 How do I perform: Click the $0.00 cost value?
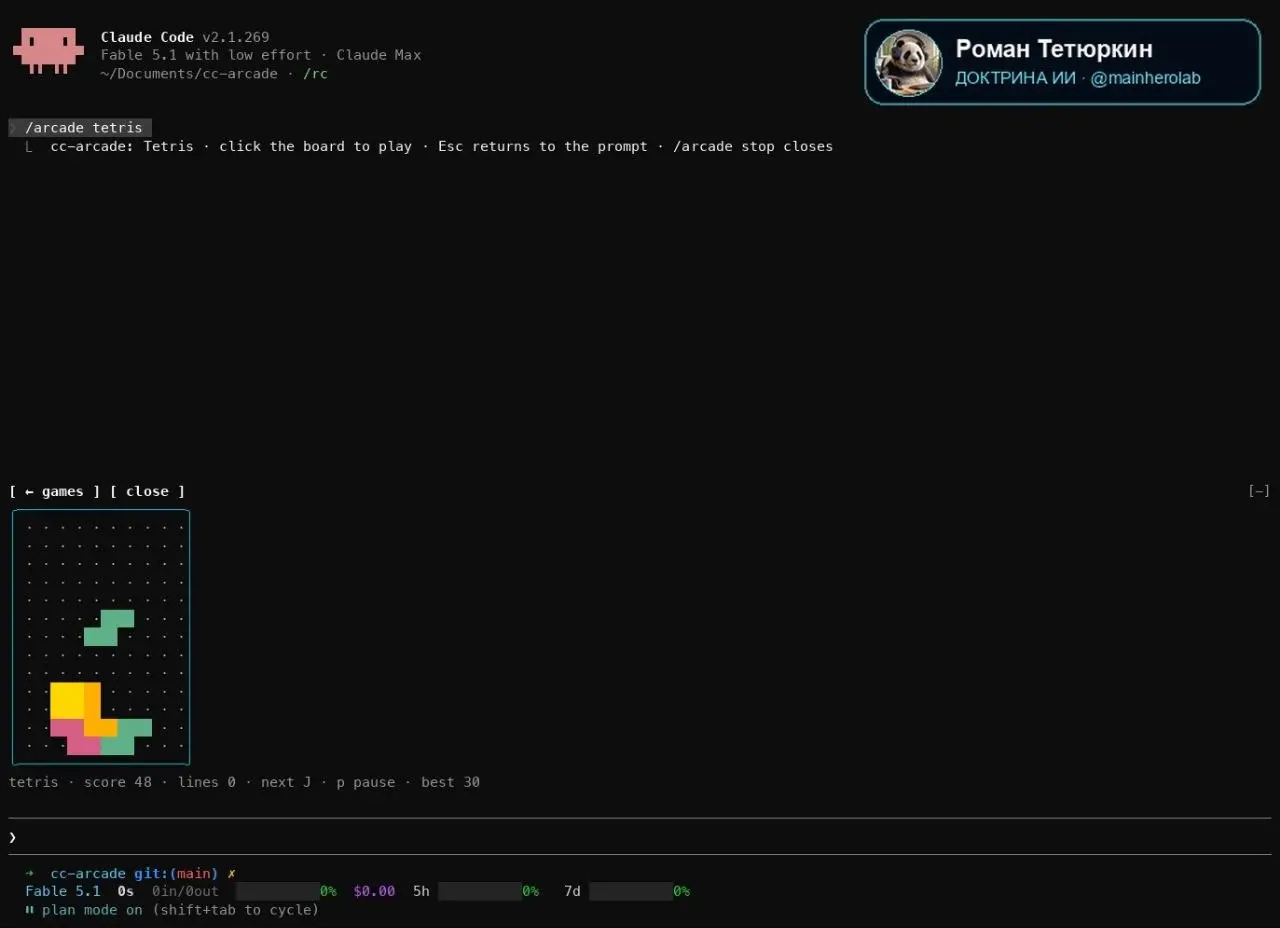(x=374, y=891)
